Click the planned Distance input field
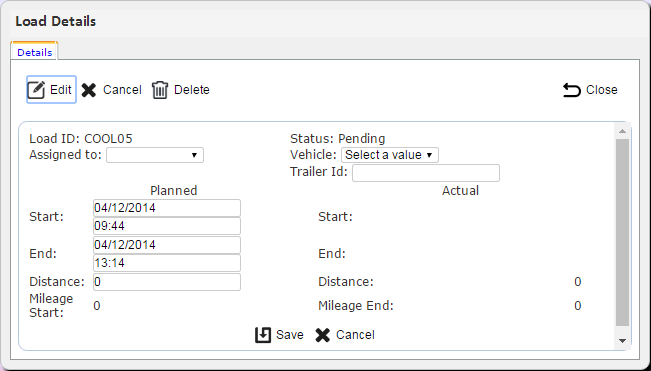 tap(167, 282)
